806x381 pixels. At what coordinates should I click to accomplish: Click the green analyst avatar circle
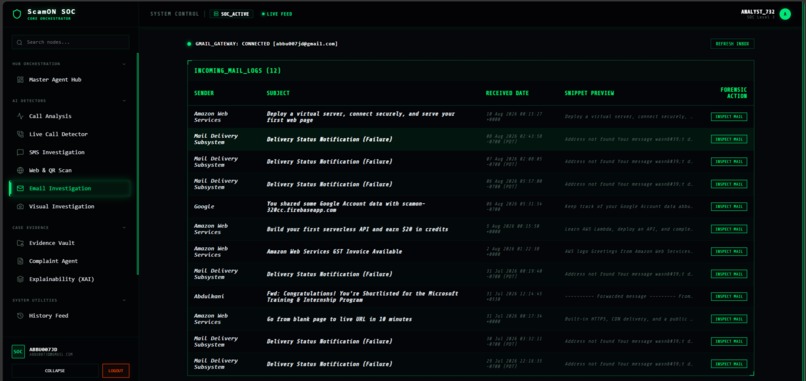pos(785,14)
